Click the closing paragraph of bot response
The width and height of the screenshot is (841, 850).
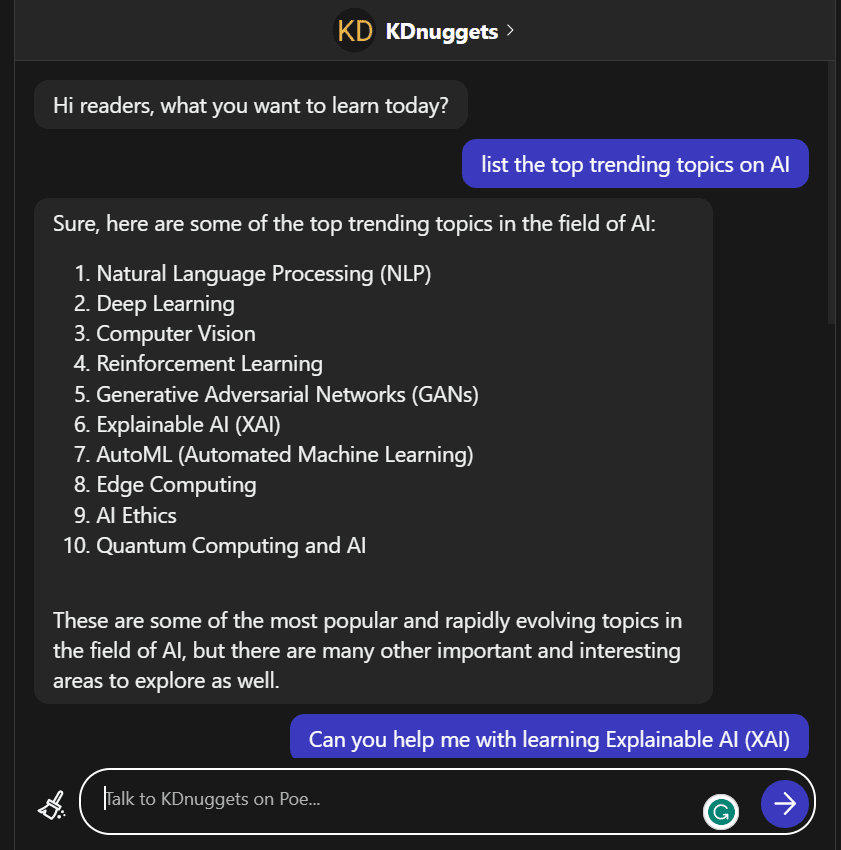367,651
